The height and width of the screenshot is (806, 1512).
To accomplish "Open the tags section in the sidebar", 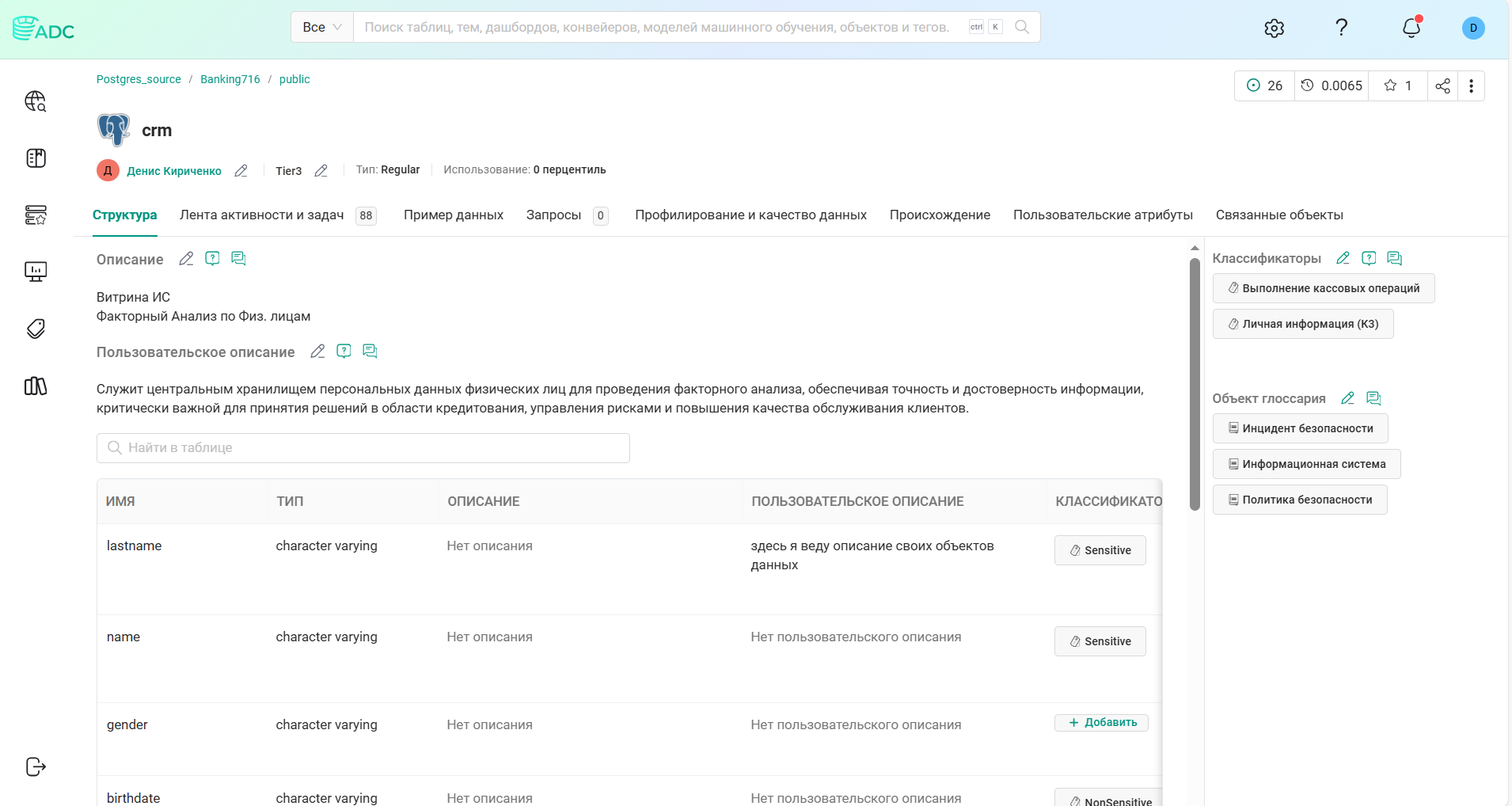I will click(36, 328).
